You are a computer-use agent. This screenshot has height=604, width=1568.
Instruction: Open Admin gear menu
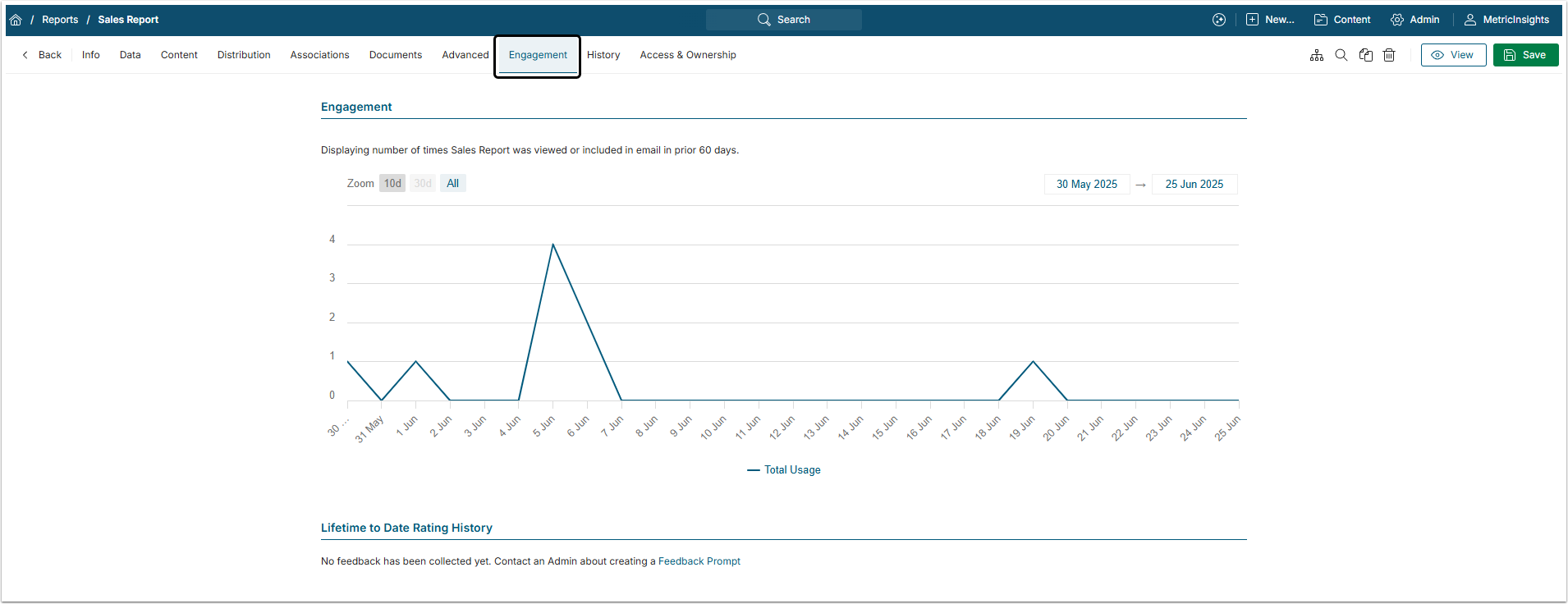pyautogui.click(x=1415, y=20)
